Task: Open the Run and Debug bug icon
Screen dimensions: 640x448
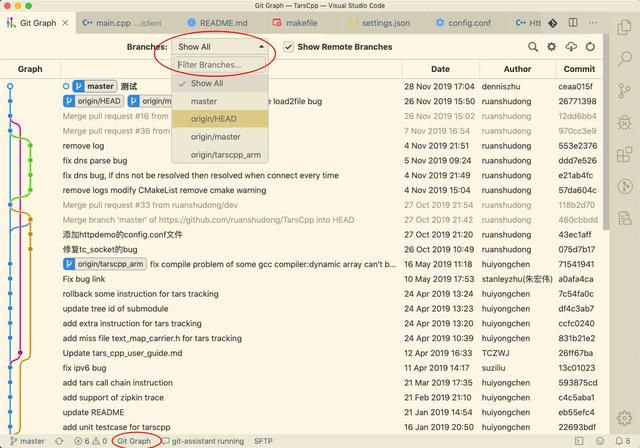Action: (x=624, y=122)
